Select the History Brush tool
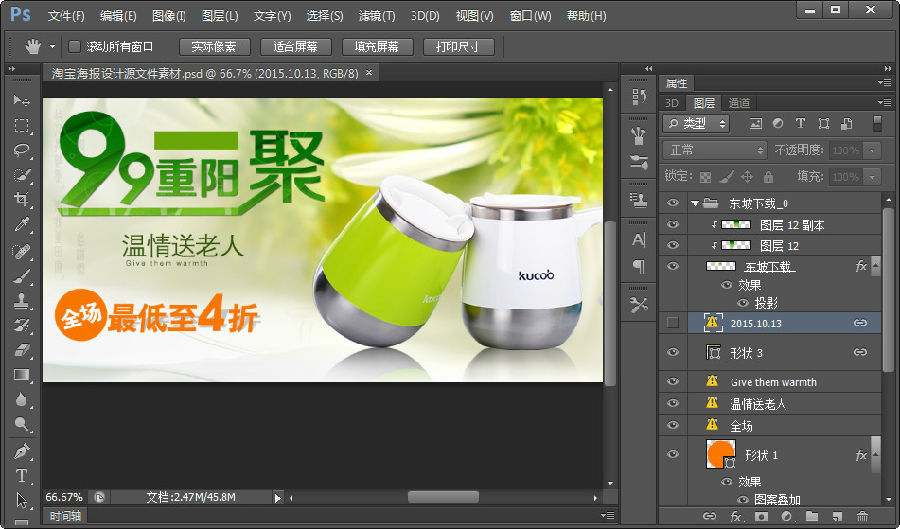 click(21, 325)
